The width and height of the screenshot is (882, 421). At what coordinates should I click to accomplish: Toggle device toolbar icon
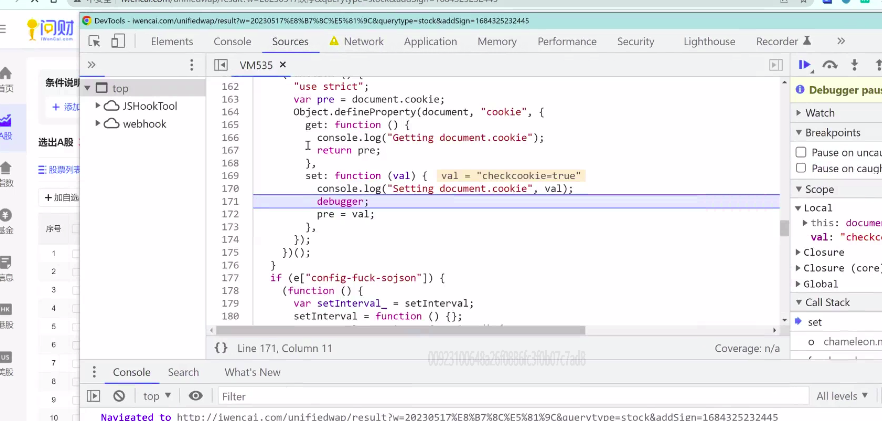tap(118, 41)
